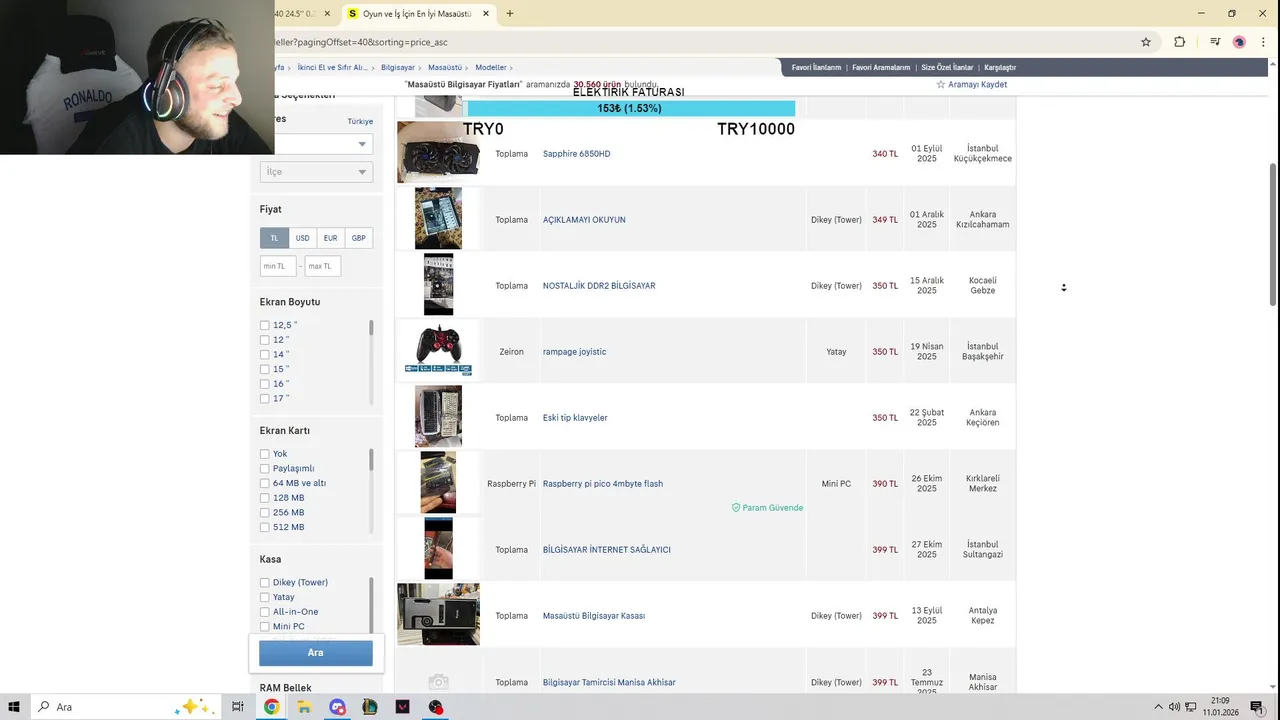The height and width of the screenshot is (720, 1280).
Task: Check the 'Mini PC' case checkbox
Action: pyautogui.click(x=265, y=626)
